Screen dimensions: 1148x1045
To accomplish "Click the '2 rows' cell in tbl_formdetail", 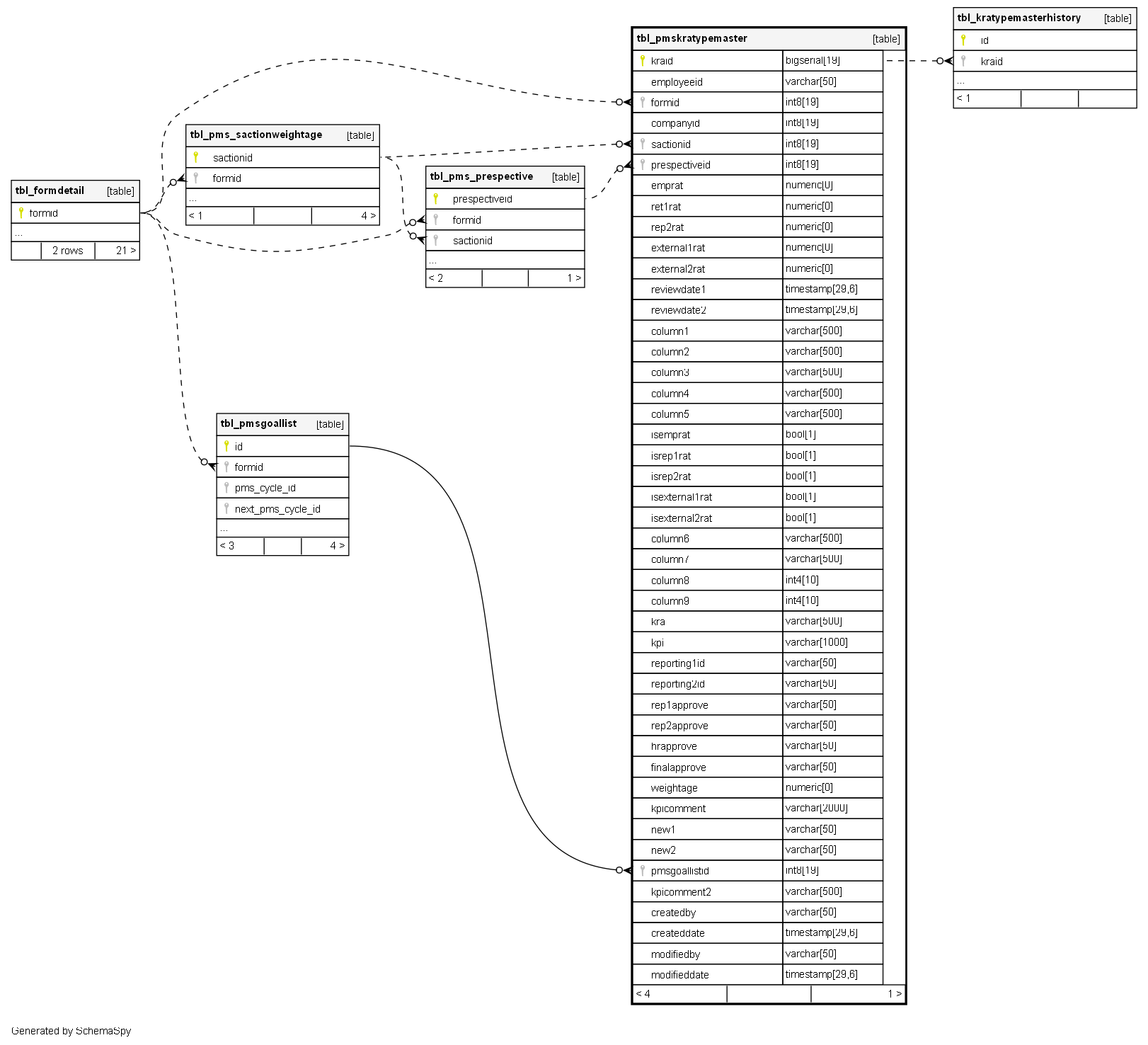I will (68, 251).
